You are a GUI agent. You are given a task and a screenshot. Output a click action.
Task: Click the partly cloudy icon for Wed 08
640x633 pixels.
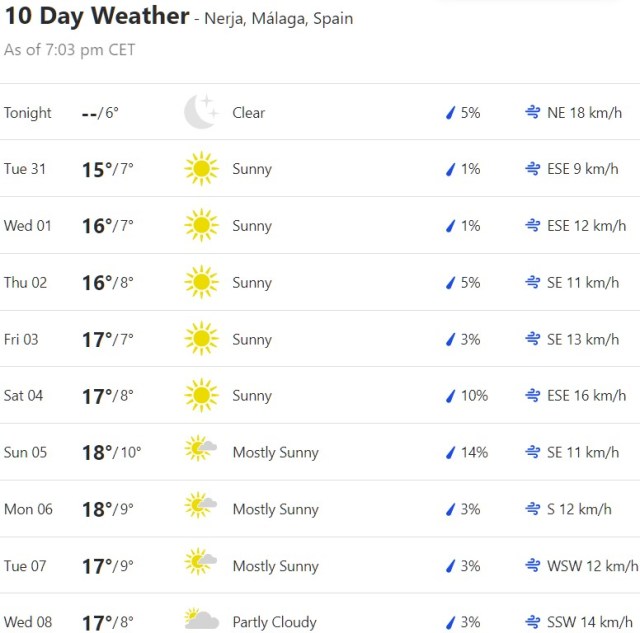pyautogui.click(x=201, y=621)
